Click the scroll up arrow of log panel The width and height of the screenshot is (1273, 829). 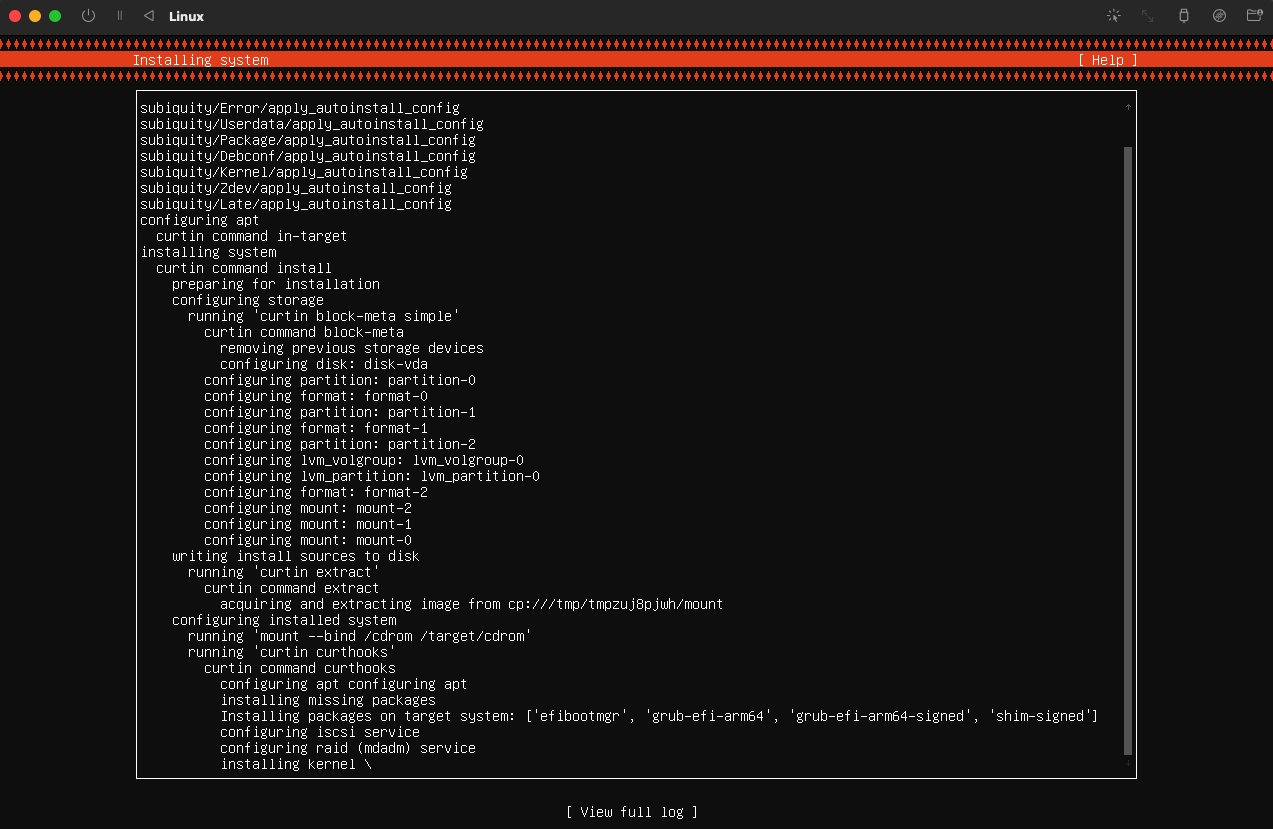(x=1128, y=107)
